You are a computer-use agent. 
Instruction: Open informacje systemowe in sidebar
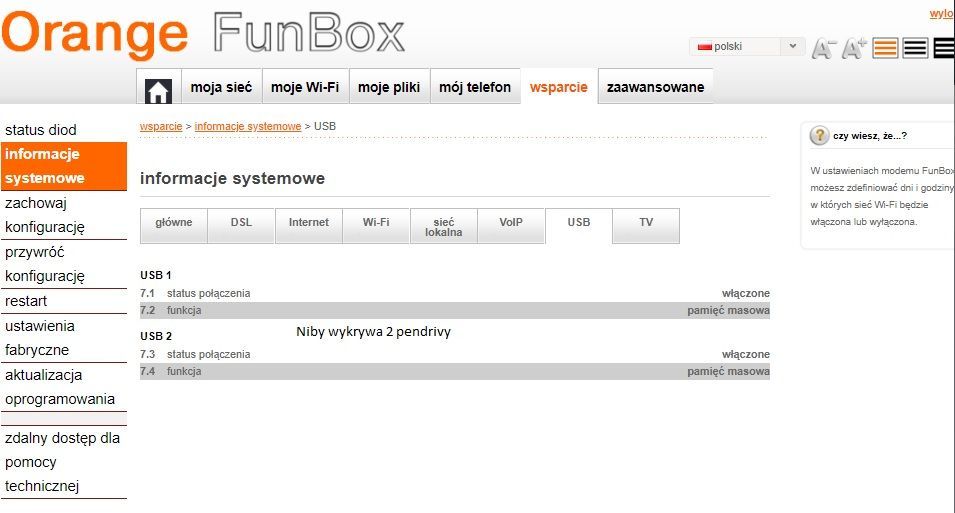(x=63, y=166)
